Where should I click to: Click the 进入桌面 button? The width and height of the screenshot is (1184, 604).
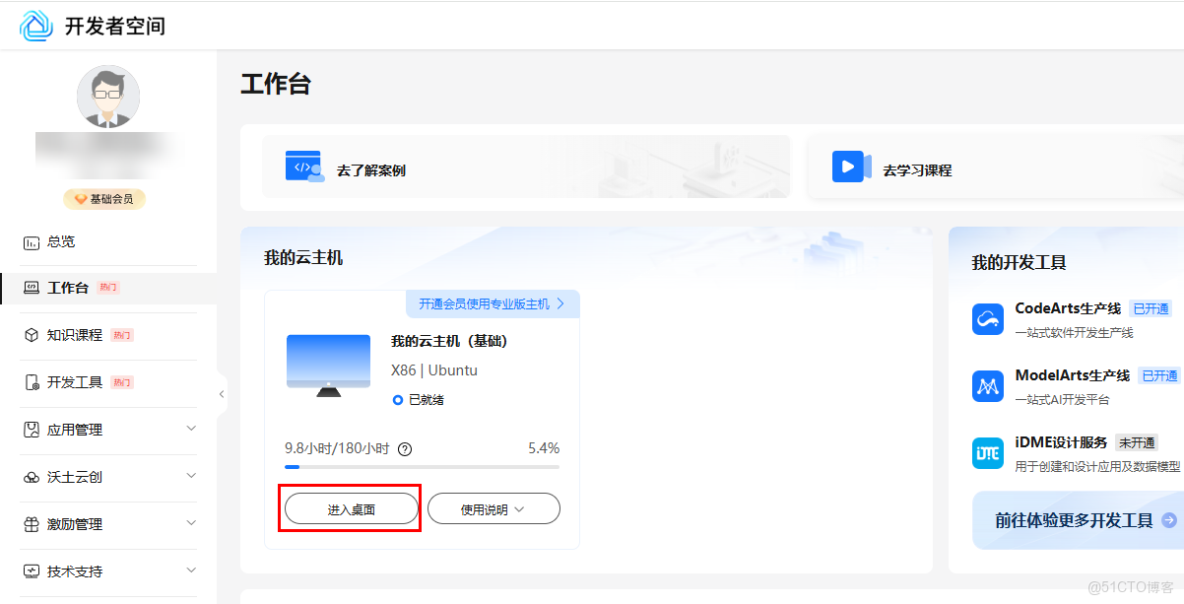350,508
